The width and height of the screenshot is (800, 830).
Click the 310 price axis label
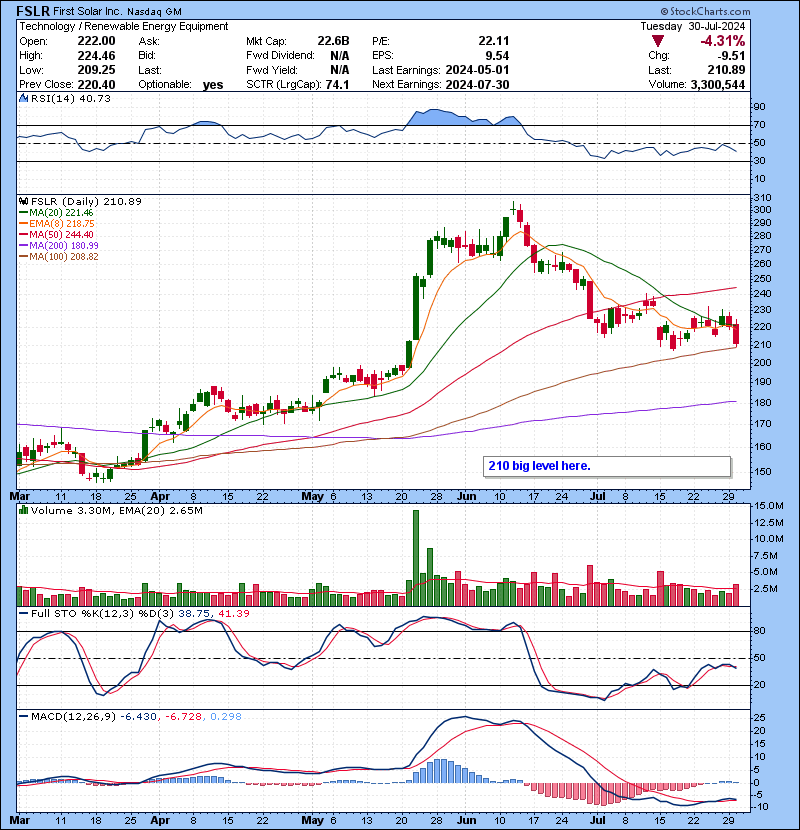[x=762, y=197]
